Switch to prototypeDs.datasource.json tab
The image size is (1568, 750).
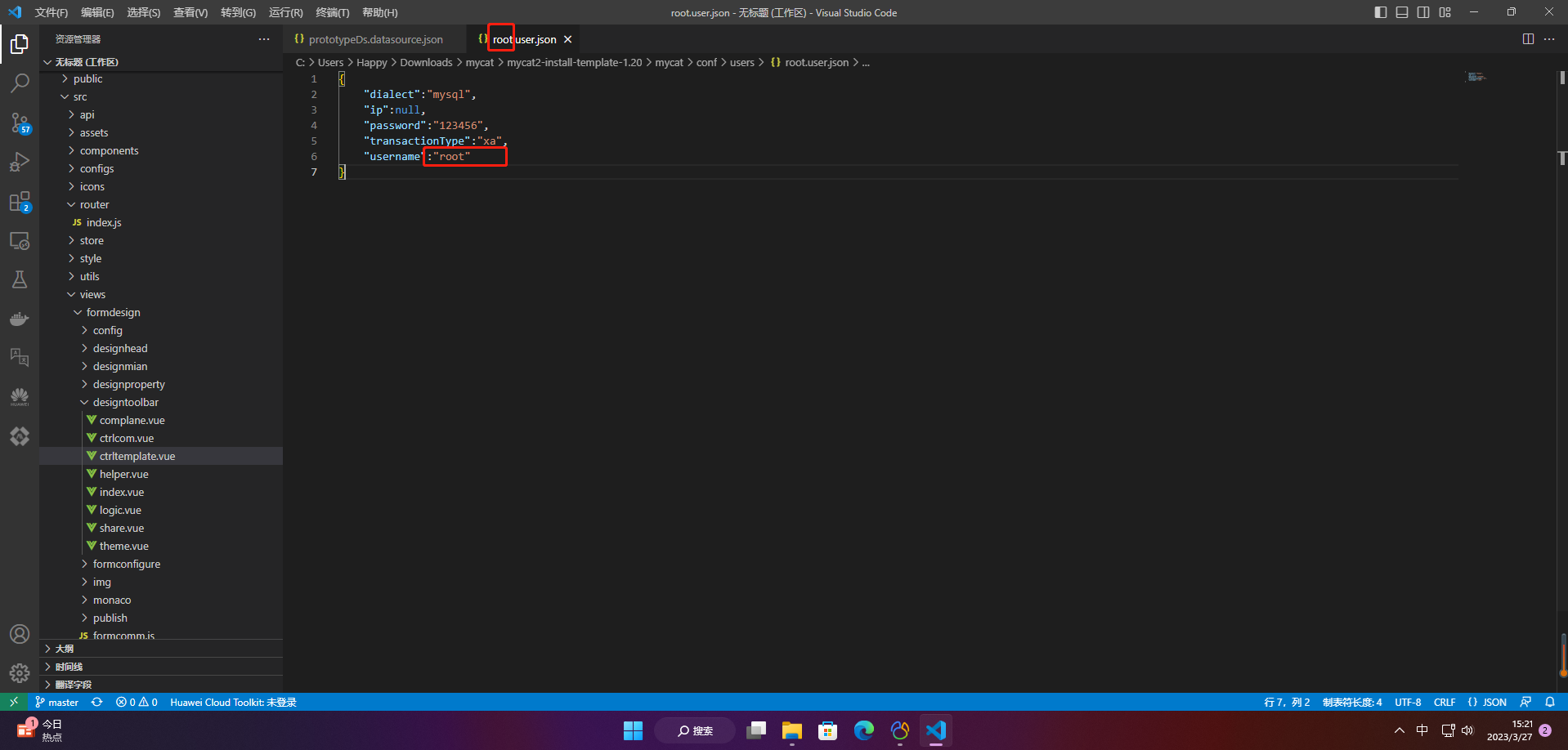click(375, 39)
